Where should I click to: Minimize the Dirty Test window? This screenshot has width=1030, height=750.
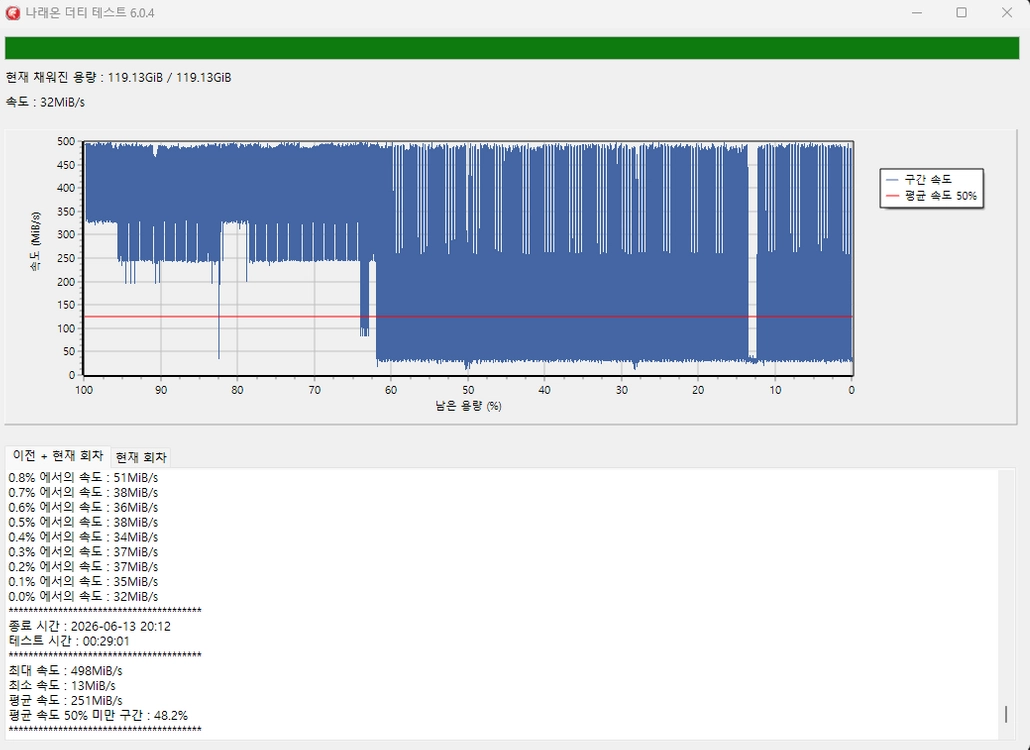pos(917,12)
